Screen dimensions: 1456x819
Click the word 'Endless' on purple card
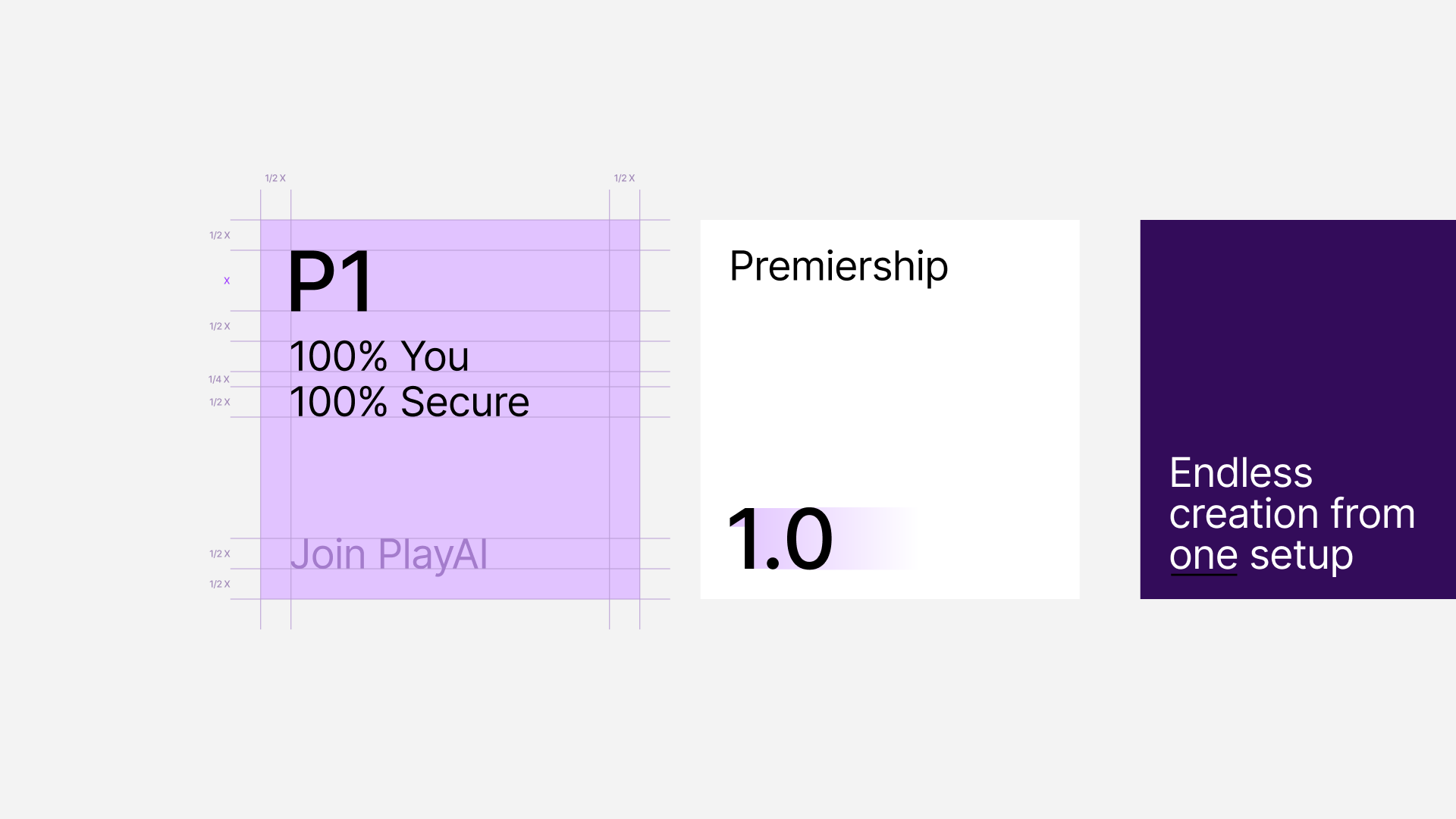coord(1241,473)
